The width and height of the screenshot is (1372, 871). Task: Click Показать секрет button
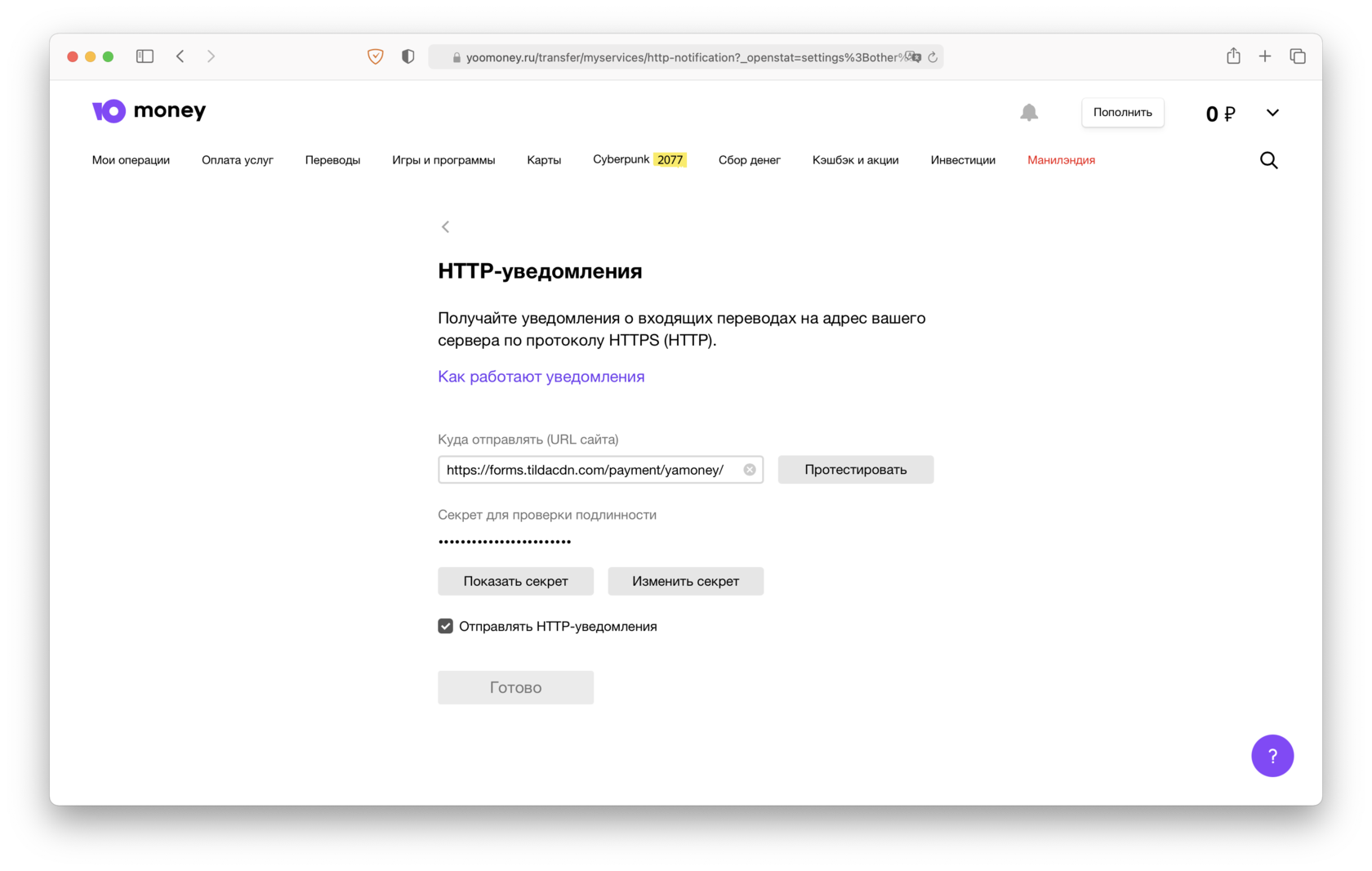[x=515, y=582]
